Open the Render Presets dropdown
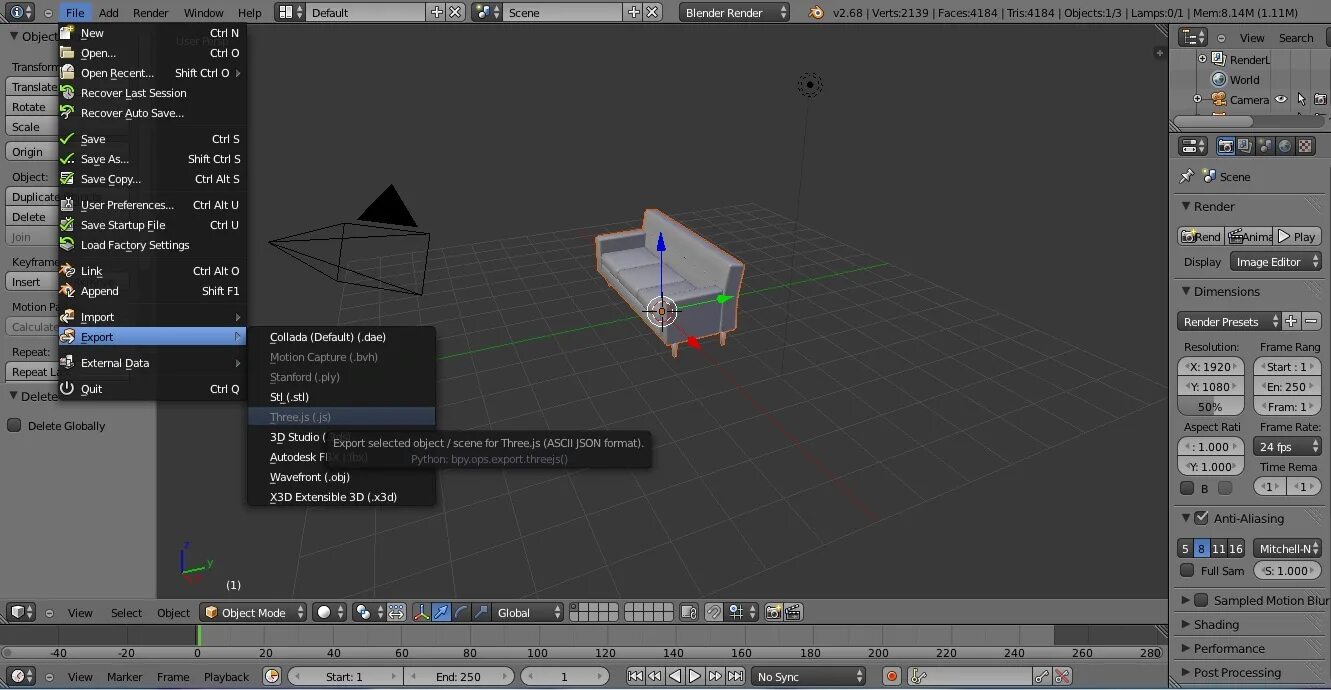This screenshot has height=690, width=1331. coord(1229,321)
